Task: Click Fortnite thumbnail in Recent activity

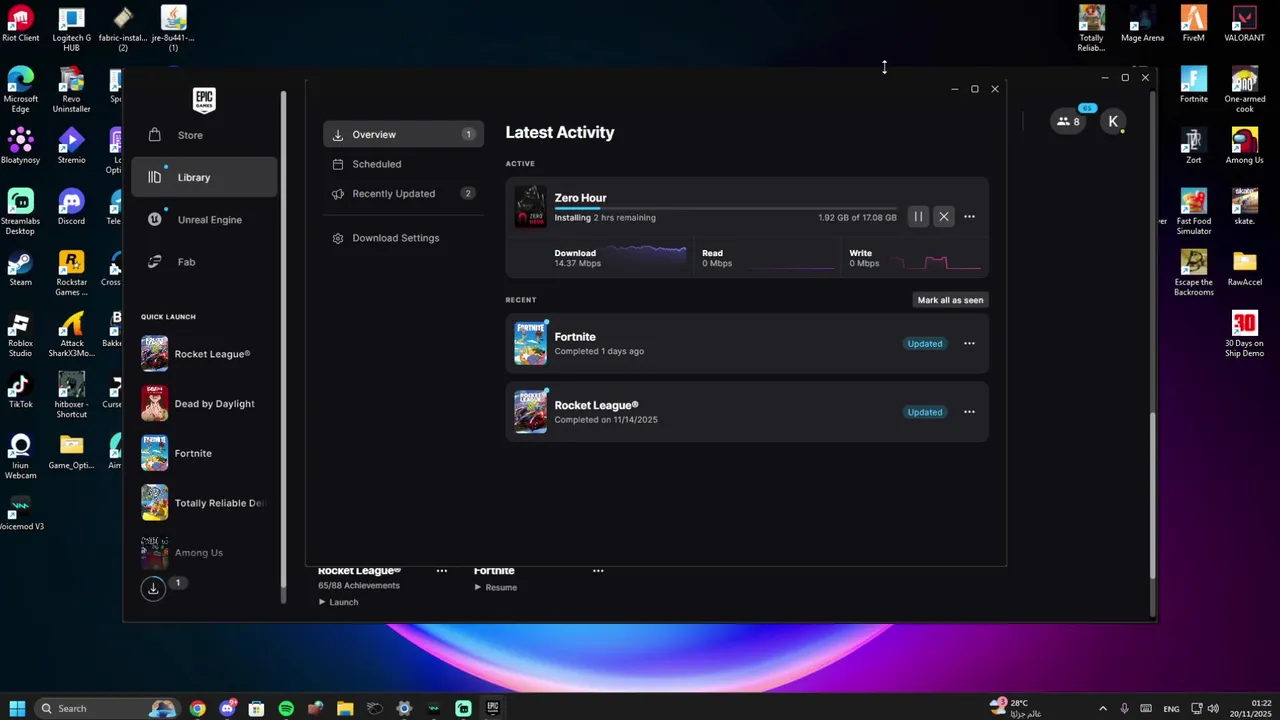Action: point(530,343)
